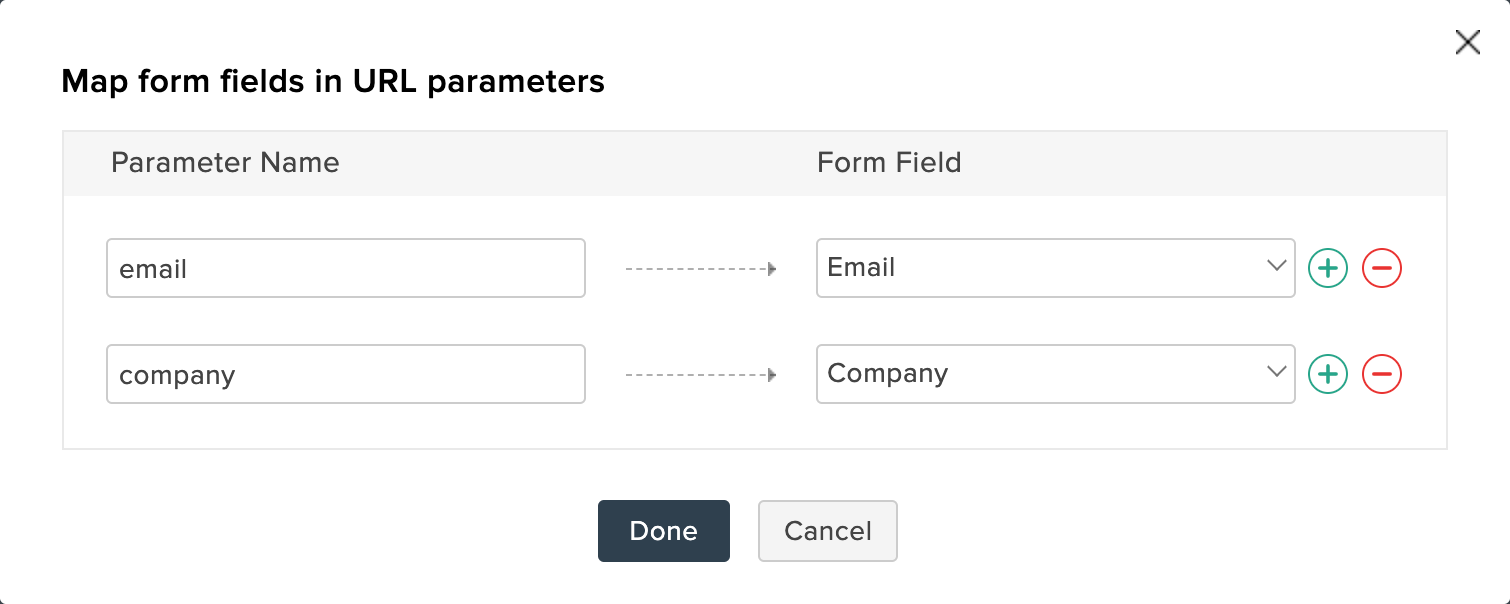
Task: Delete the company parameter mapping row
Action: 1382,374
